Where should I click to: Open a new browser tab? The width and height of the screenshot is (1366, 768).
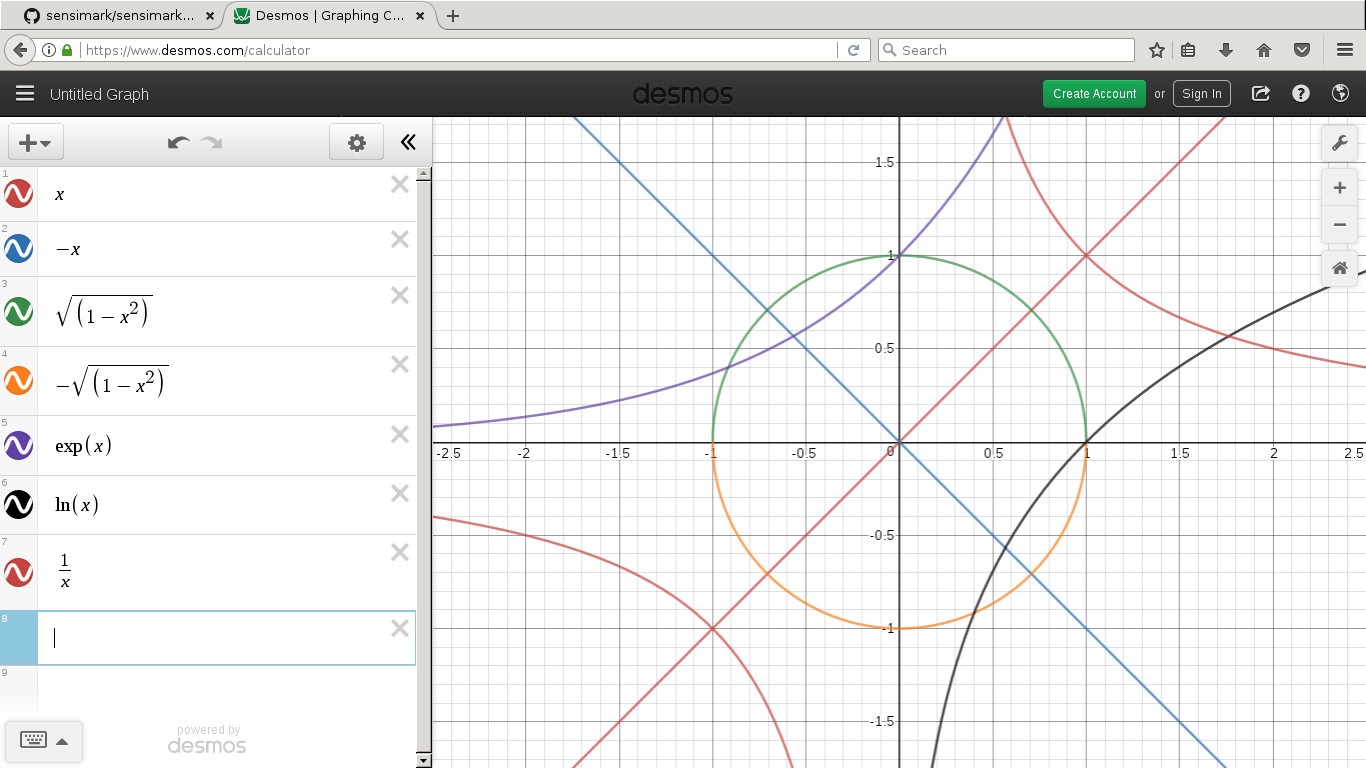point(453,16)
